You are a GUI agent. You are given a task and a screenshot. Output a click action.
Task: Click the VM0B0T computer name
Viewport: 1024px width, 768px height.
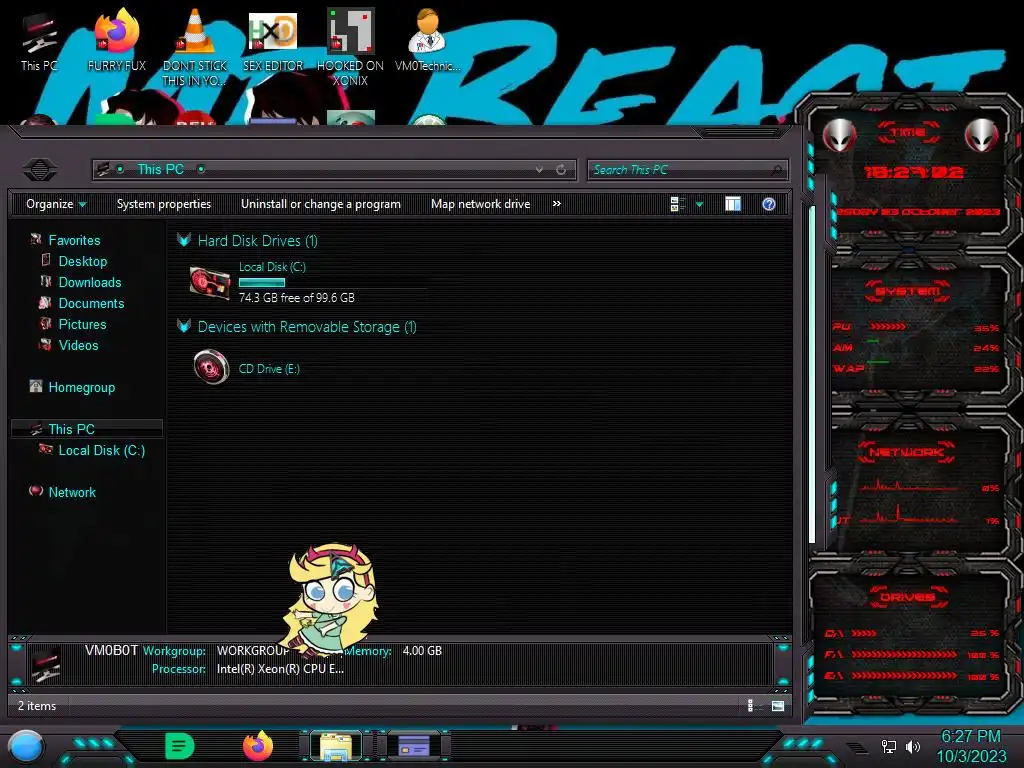point(111,650)
